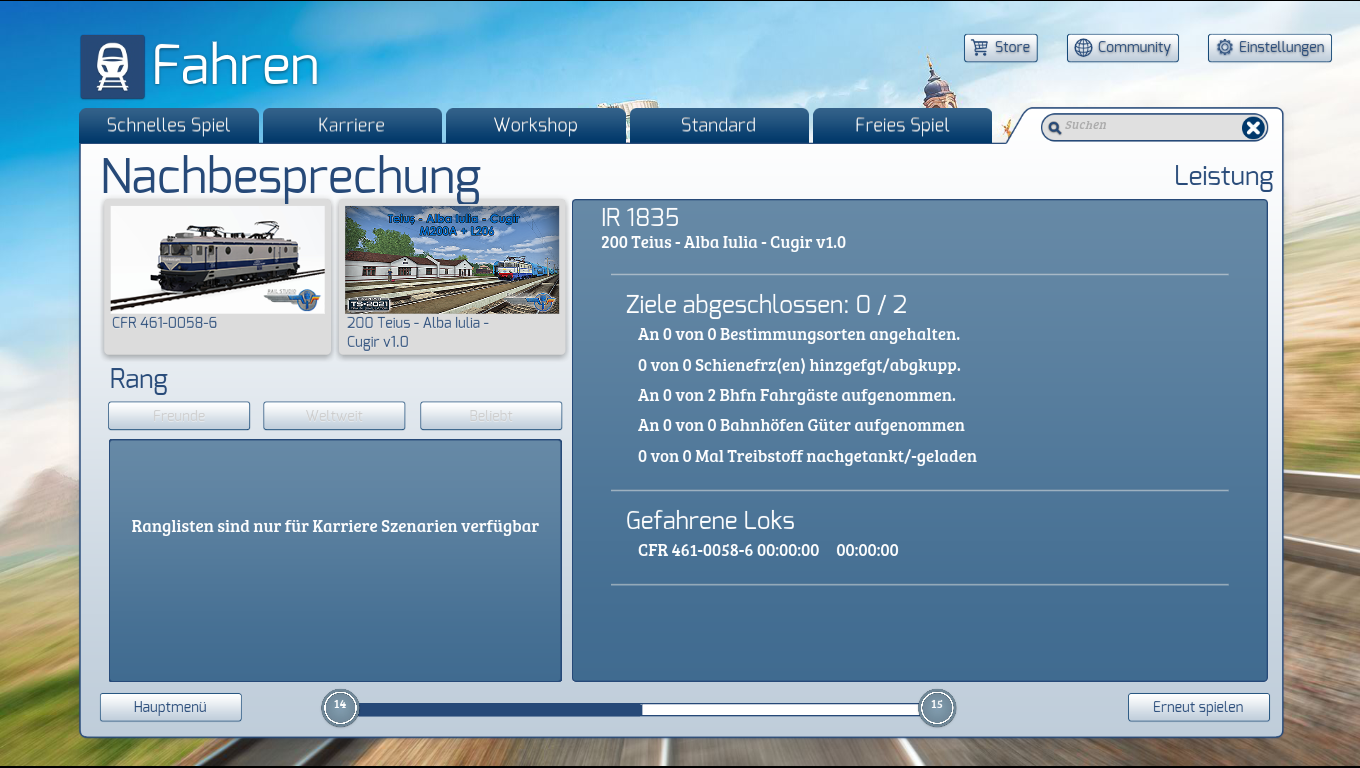Open the Community button
The image size is (1360, 768).
tap(1123, 48)
